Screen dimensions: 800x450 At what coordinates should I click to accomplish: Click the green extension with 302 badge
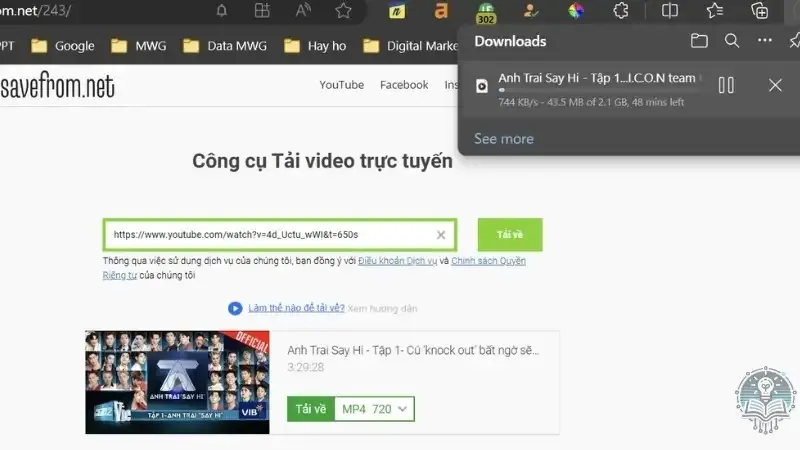click(485, 13)
